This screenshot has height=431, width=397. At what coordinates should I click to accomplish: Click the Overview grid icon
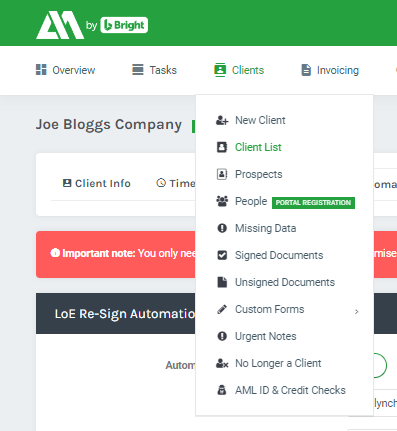41,70
